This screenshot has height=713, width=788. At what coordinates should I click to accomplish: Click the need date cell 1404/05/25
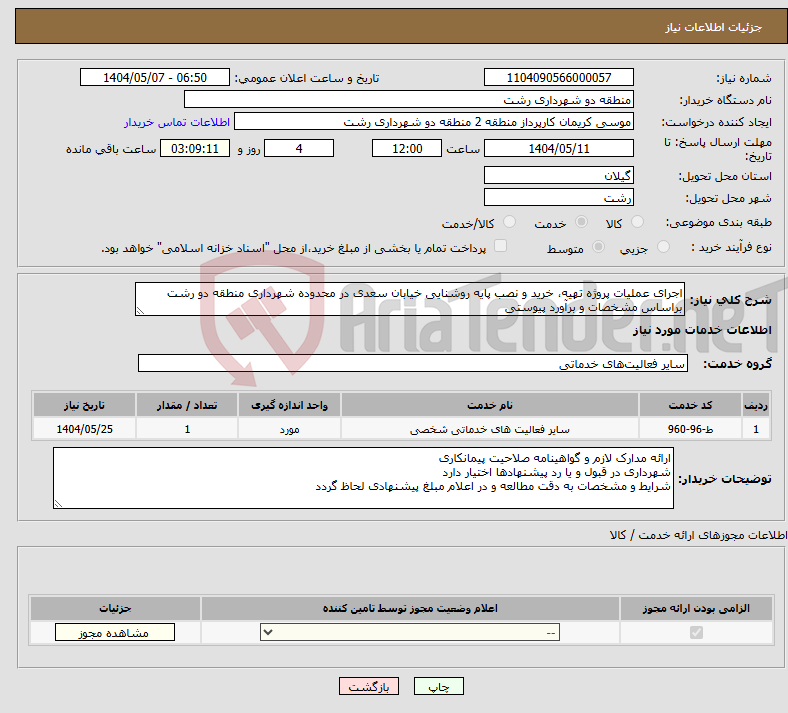pos(84,429)
